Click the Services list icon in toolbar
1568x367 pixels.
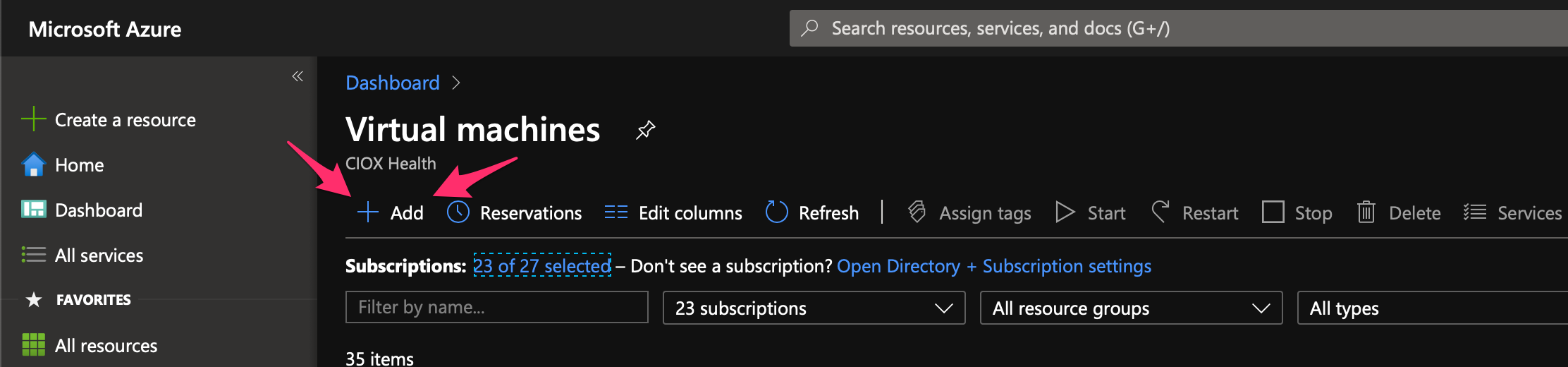(1474, 212)
